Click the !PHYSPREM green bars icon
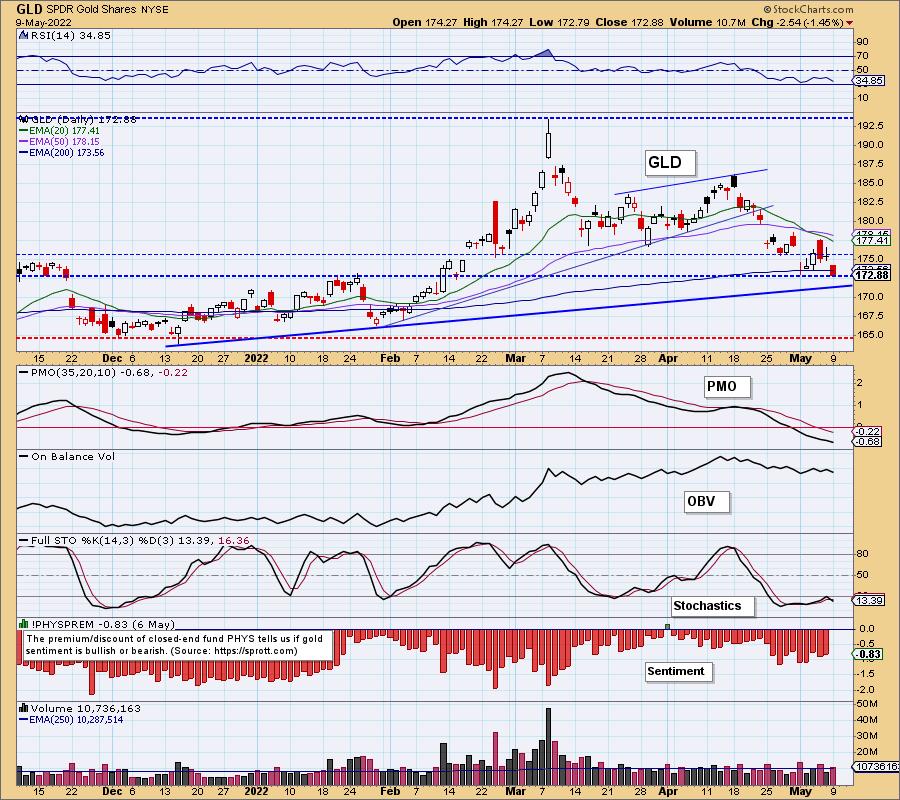Viewport: 900px width, 800px height. coord(24,624)
